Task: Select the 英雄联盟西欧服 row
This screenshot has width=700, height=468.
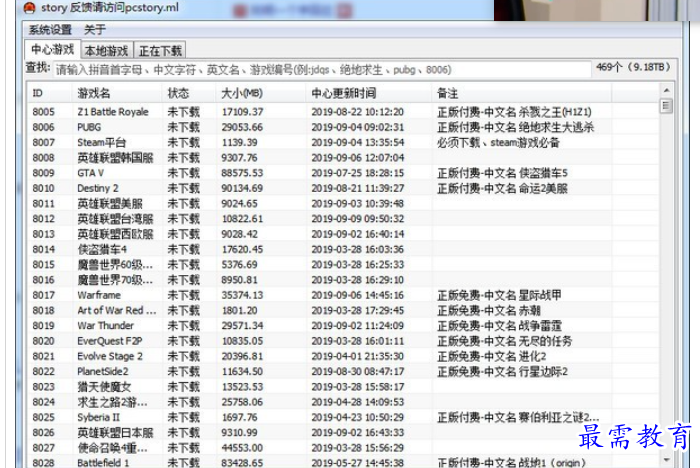Action: [343, 234]
